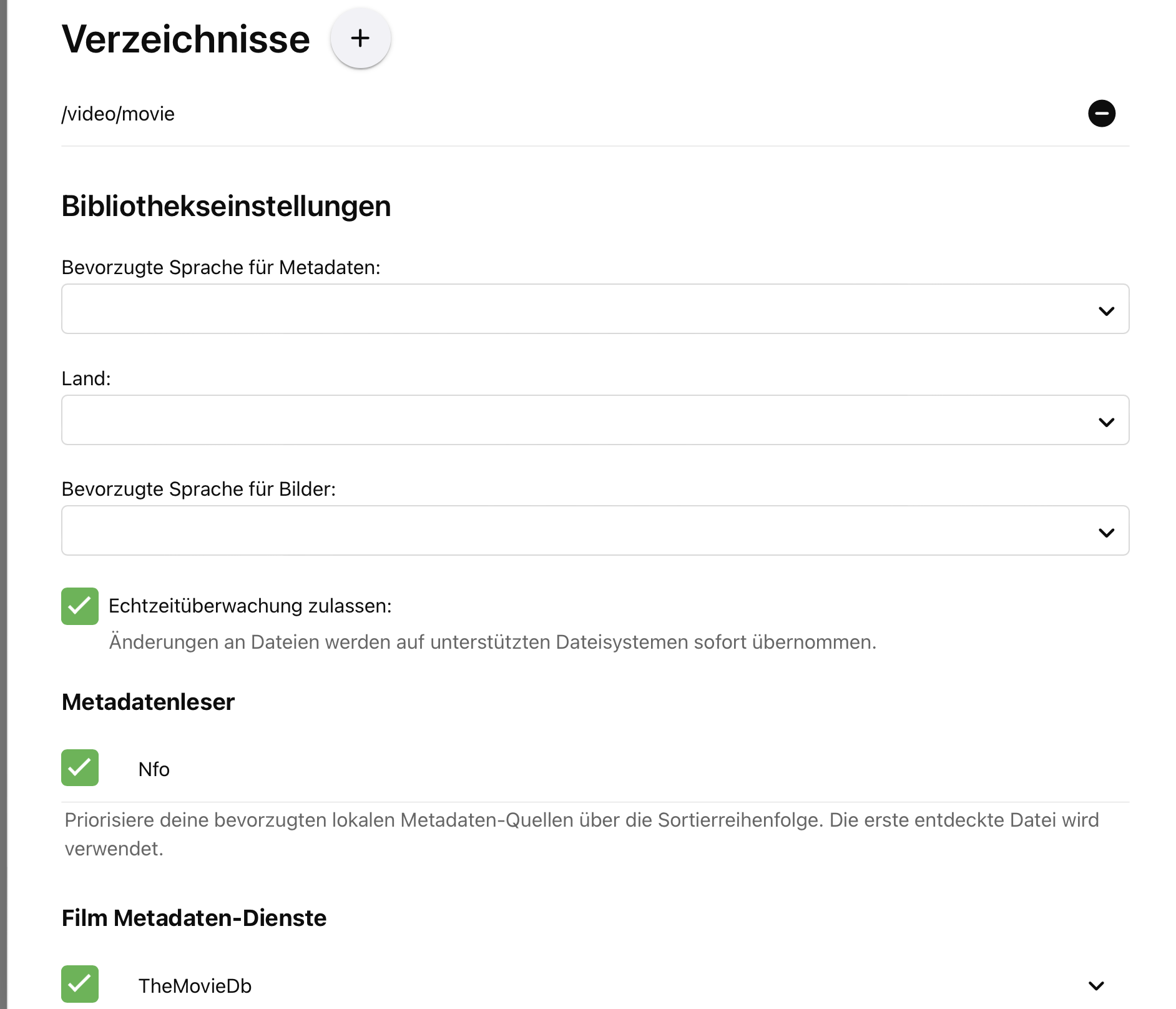The image size is (1176, 1009).
Task: Open the Land dropdown
Action: (595, 420)
